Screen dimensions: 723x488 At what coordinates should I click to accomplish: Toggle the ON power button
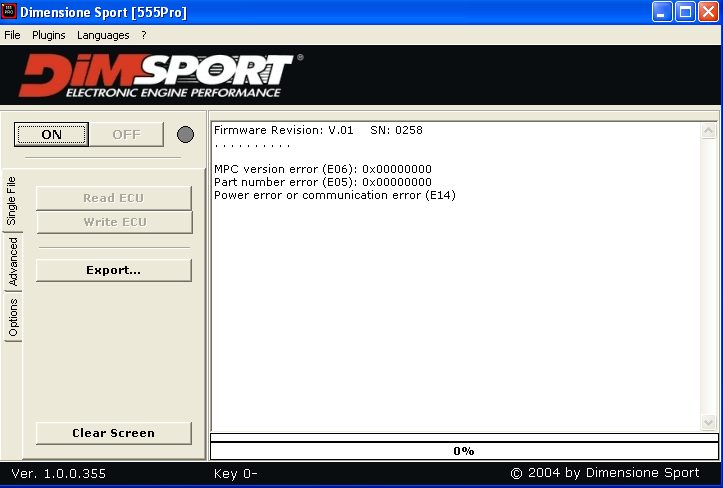click(51, 135)
